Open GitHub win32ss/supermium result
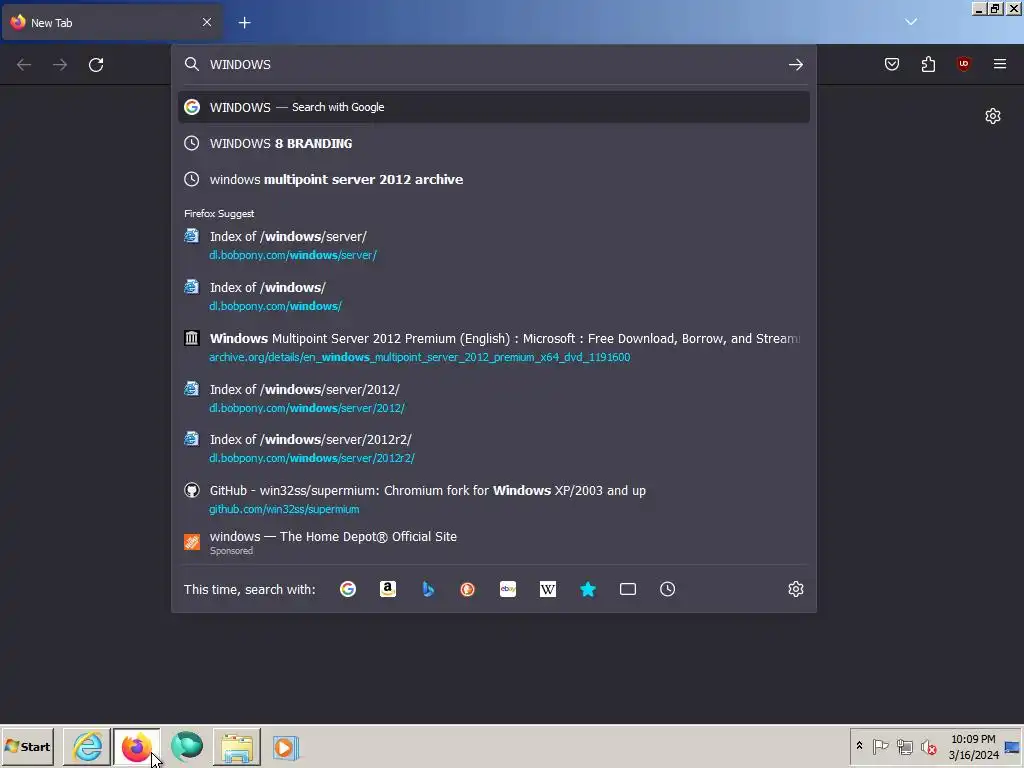This screenshot has height=768, width=1024. click(494, 499)
